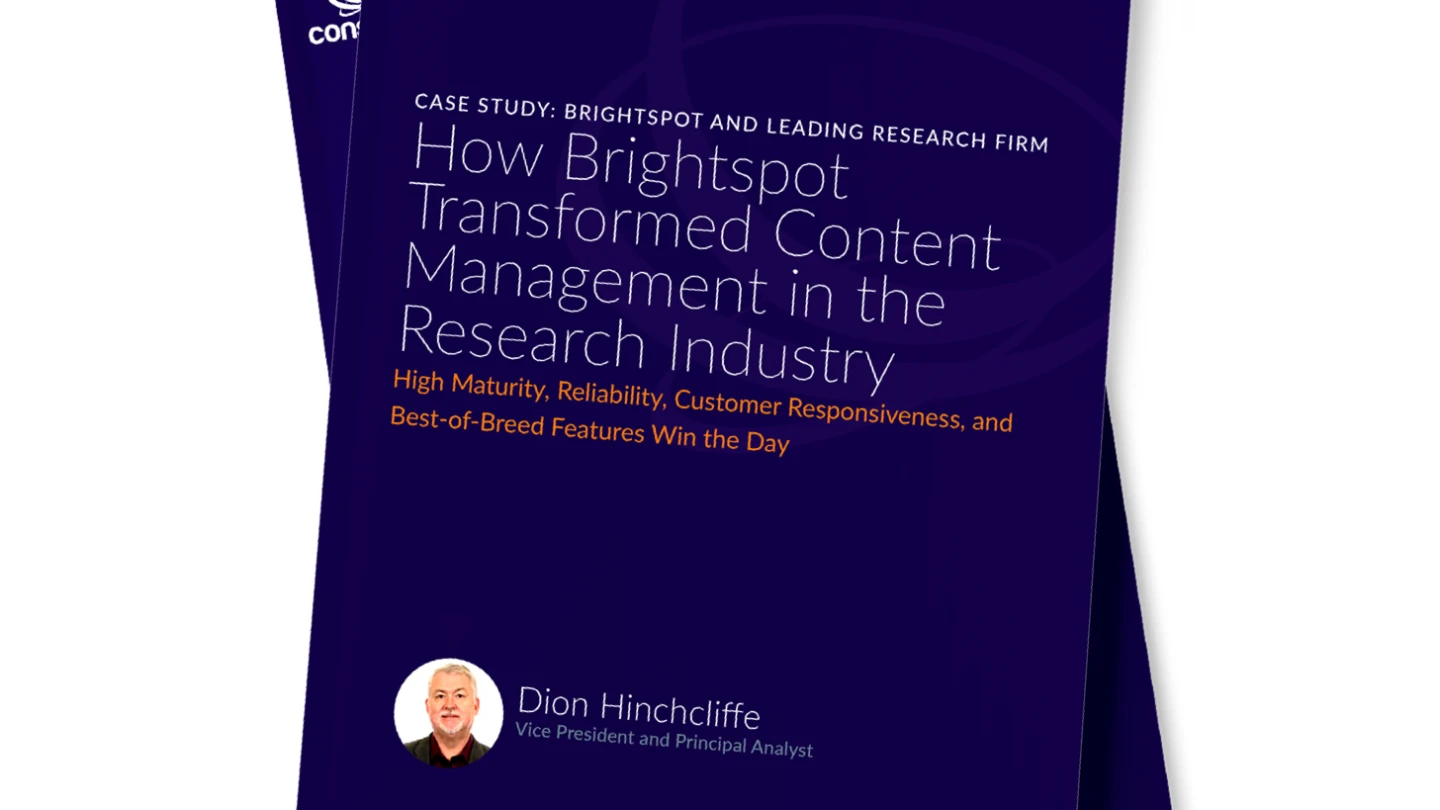Click the orange 'Best-of-Breed Features' text

[x=517, y=424]
